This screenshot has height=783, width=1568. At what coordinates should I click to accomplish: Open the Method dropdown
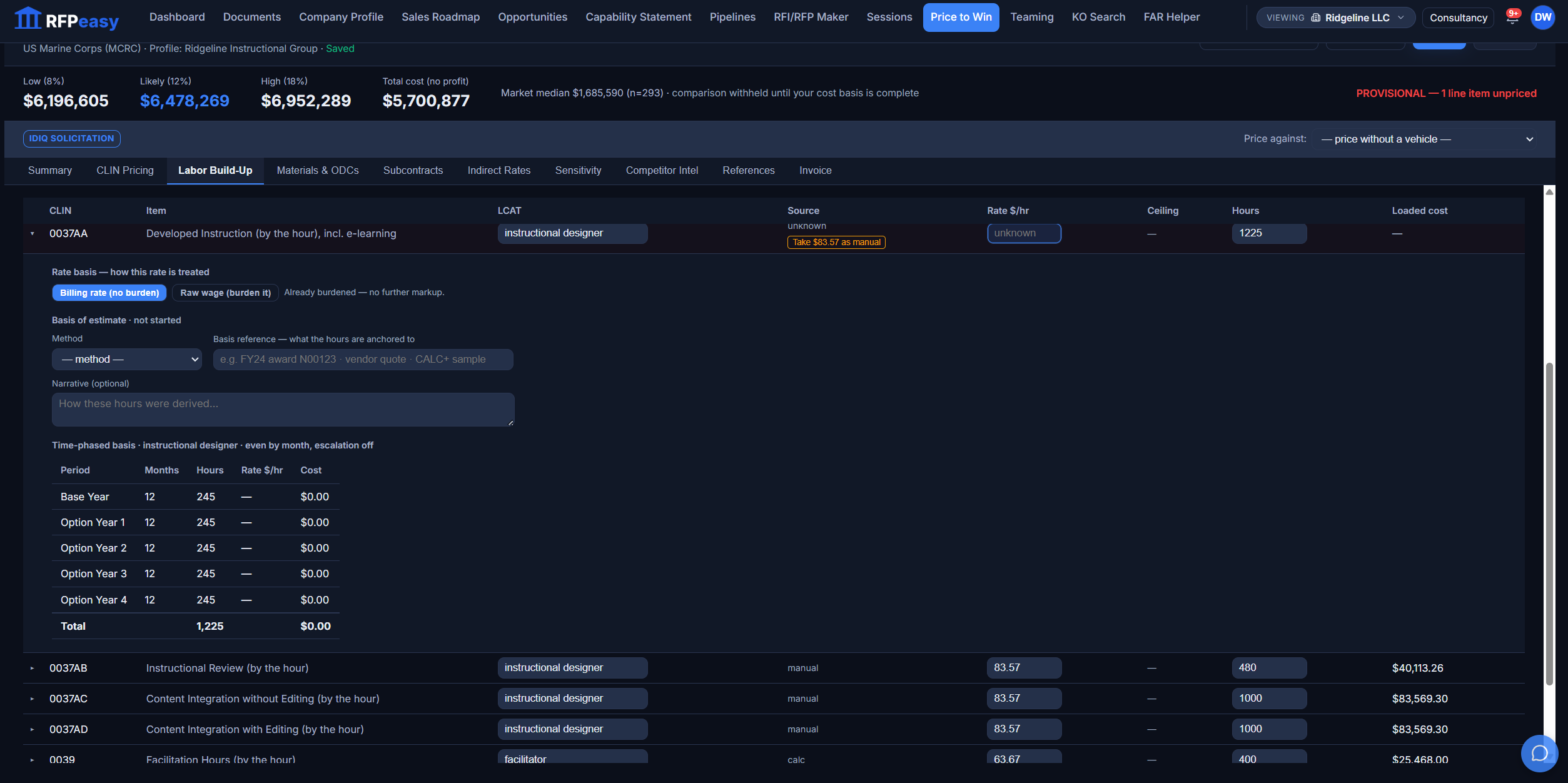click(x=127, y=359)
